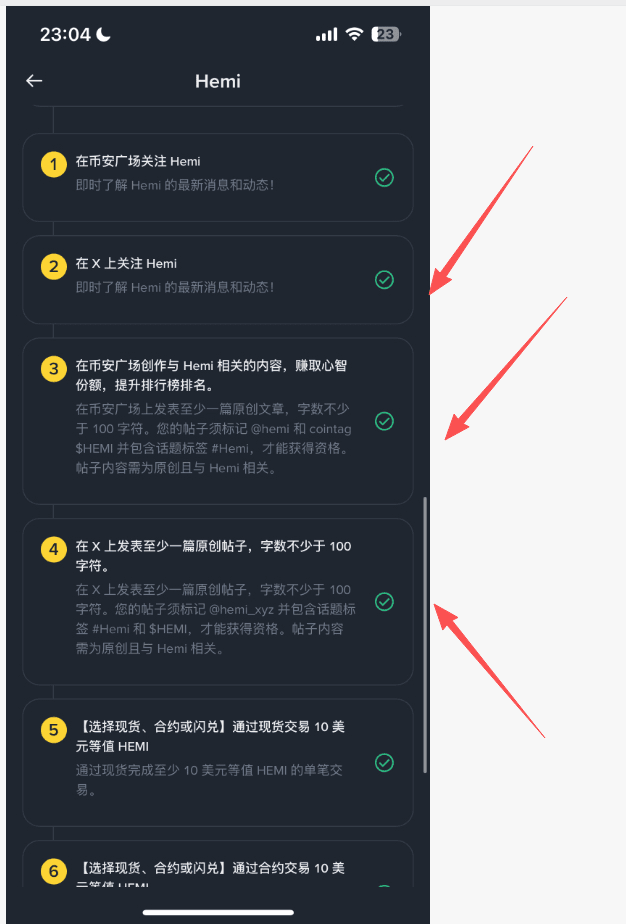Tap the back arrow icon
This screenshot has width=626, height=924.
pos(34,81)
